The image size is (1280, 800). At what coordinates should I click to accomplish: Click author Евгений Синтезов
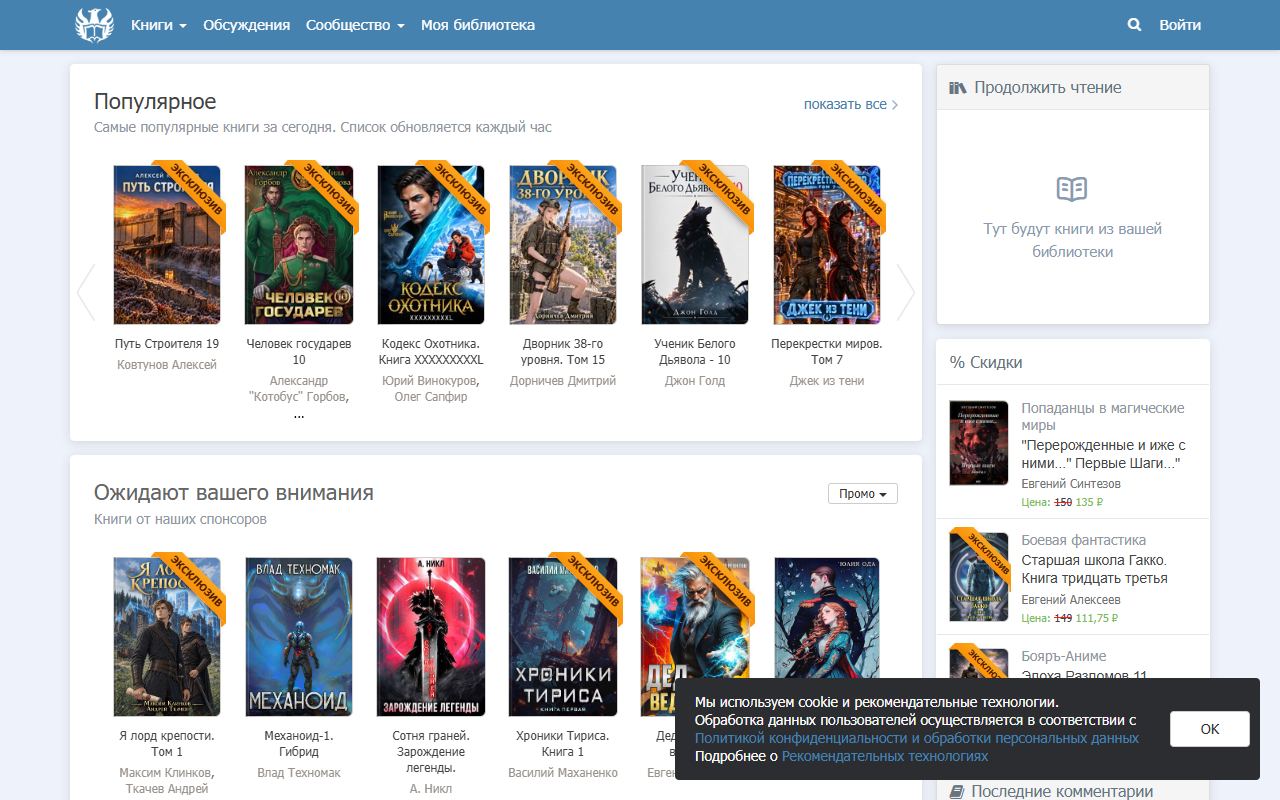click(1071, 484)
